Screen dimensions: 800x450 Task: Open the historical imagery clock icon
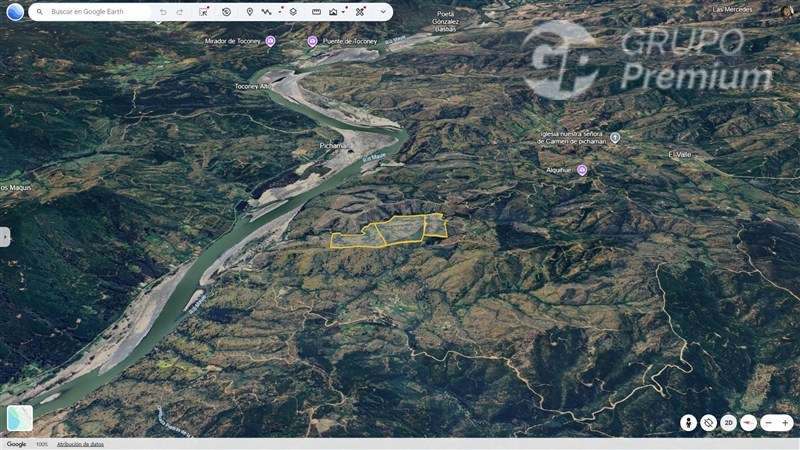[227, 12]
